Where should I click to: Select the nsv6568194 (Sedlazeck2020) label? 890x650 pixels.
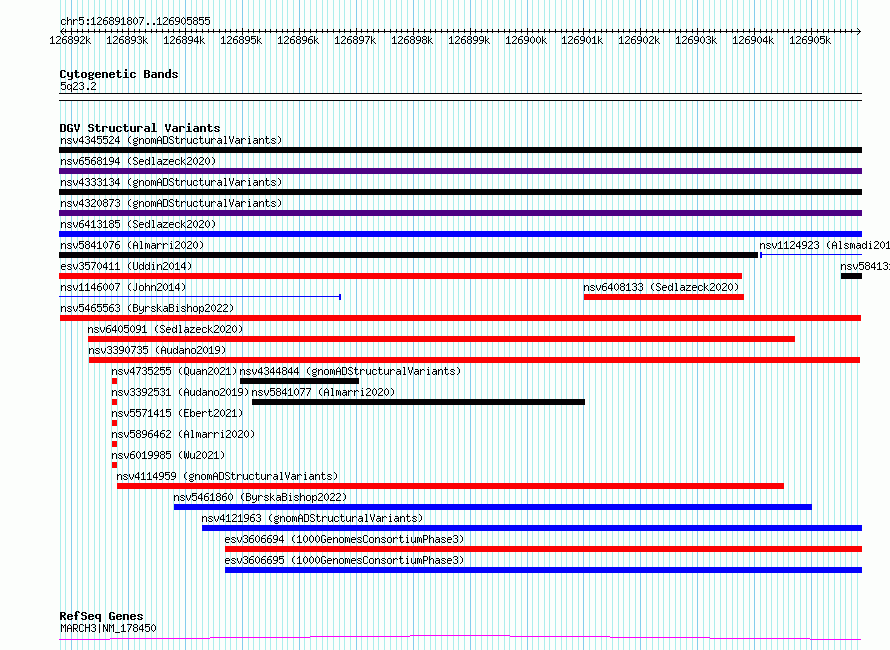click(x=138, y=161)
